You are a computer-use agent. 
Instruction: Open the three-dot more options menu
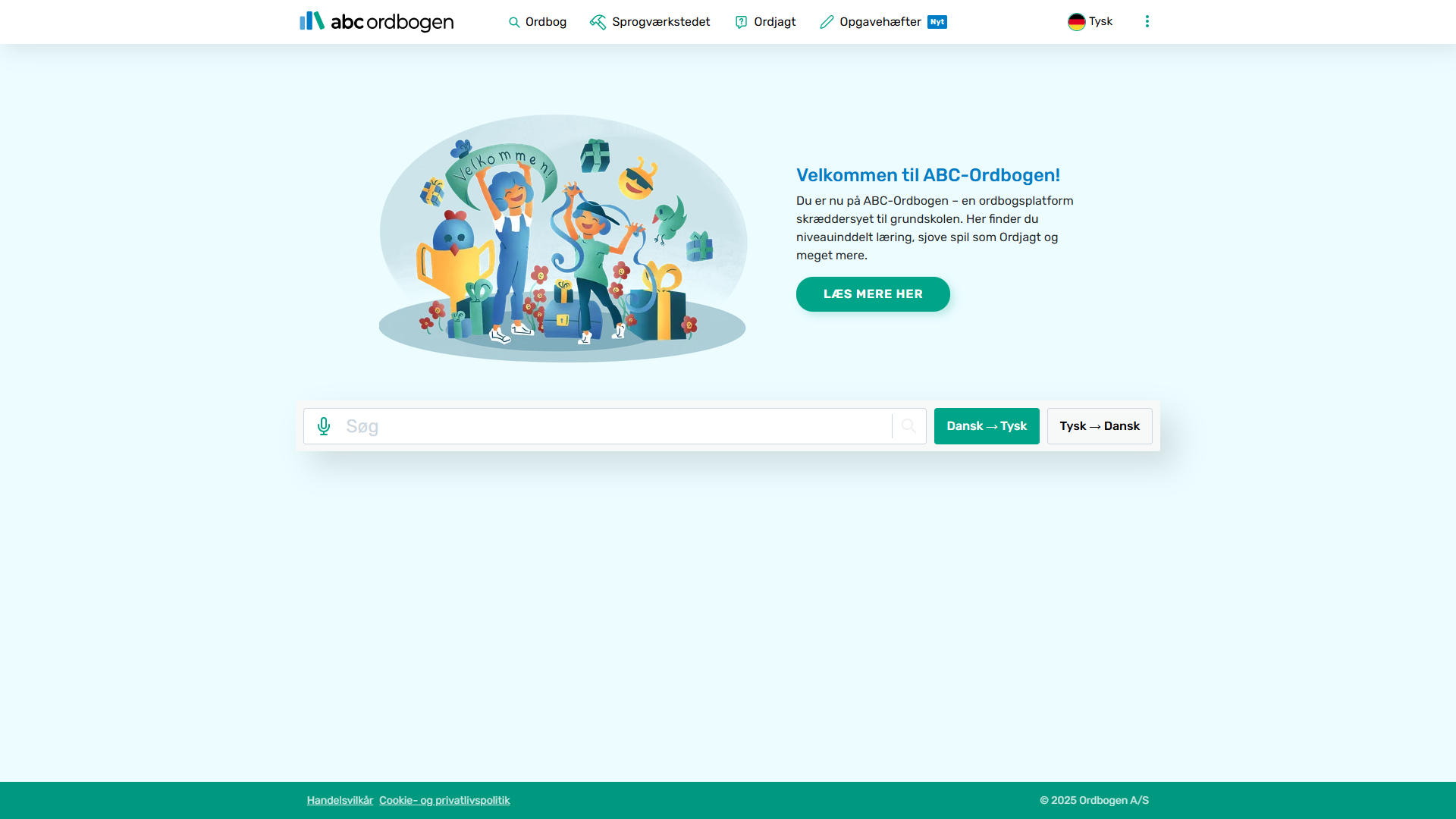[1147, 21]
